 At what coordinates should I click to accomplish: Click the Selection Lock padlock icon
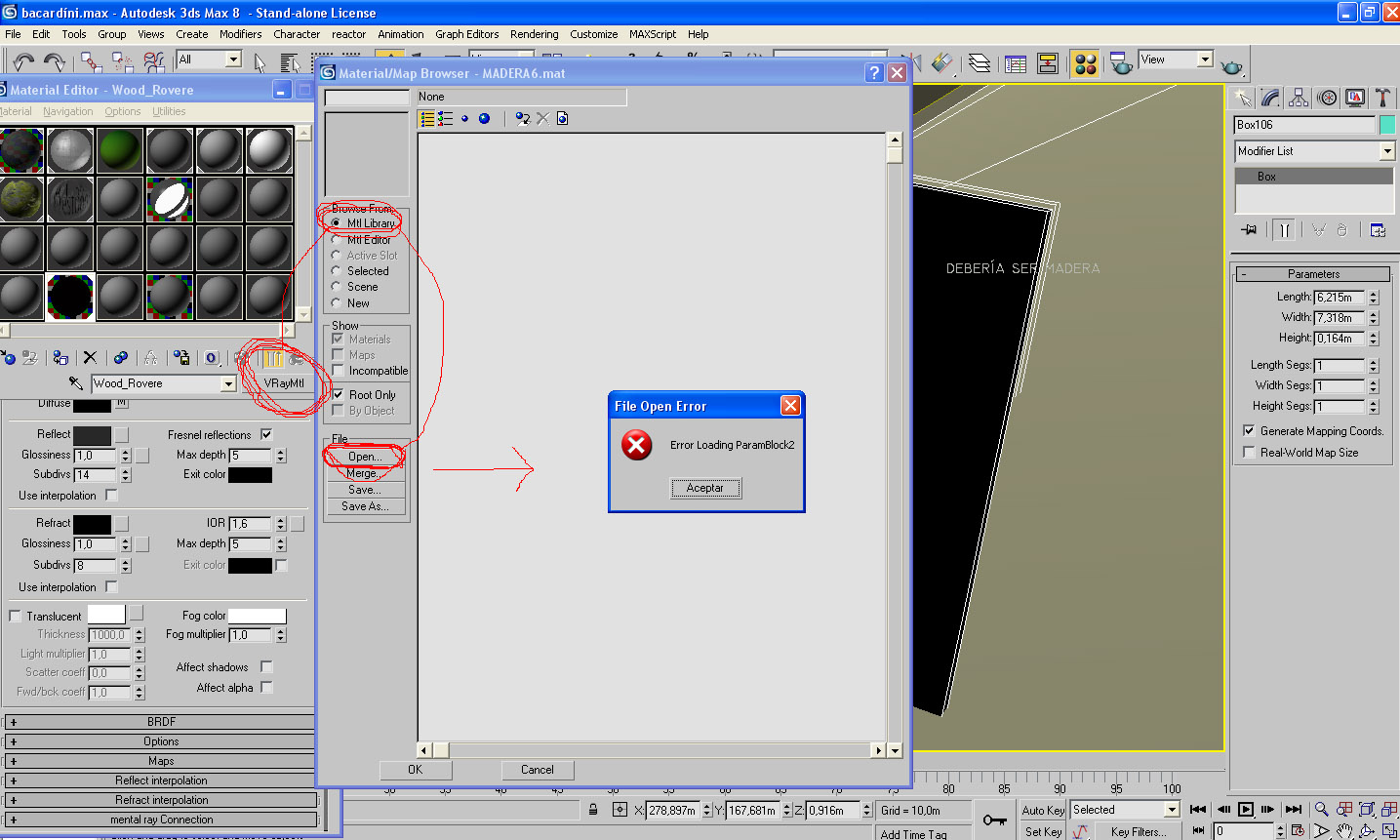point(593,810)
